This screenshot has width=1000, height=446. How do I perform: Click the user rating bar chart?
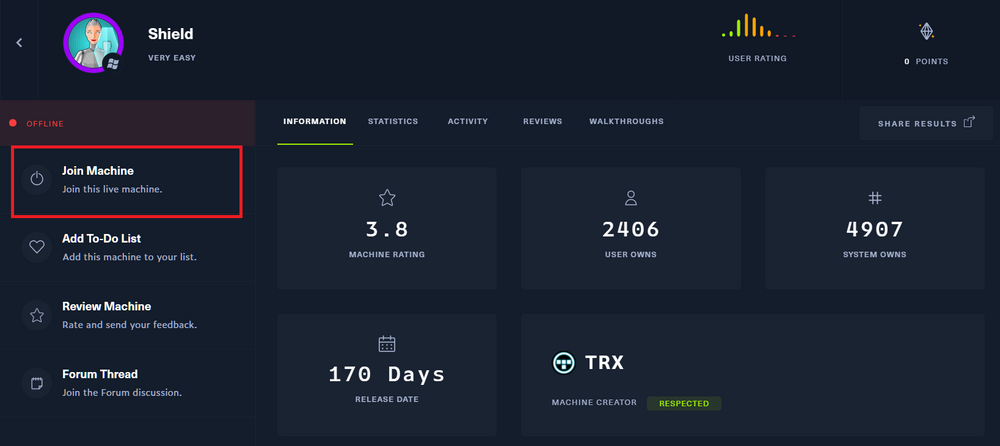pyautogui.click(x=757, y=28)
